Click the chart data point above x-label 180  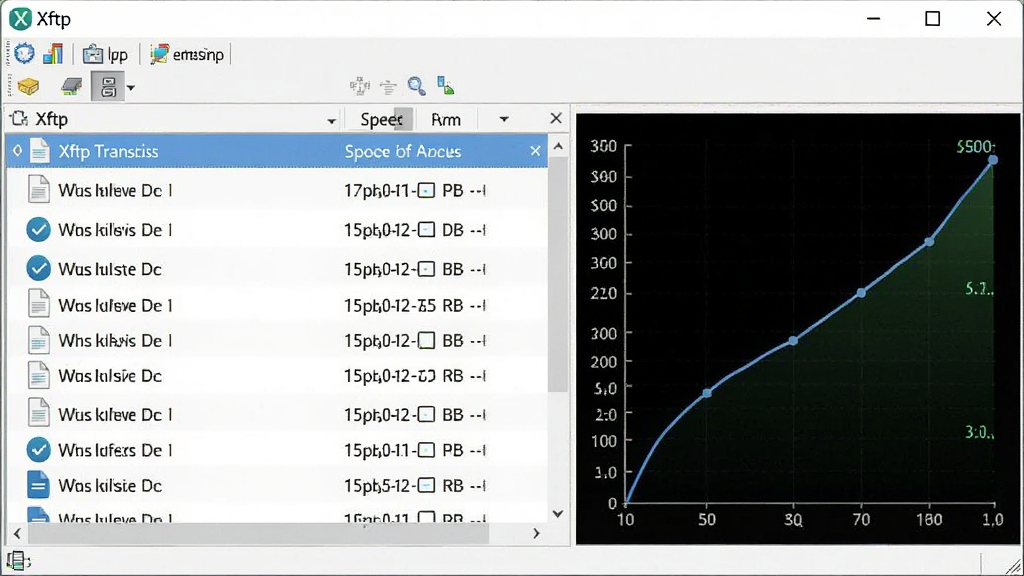[929, 242]
